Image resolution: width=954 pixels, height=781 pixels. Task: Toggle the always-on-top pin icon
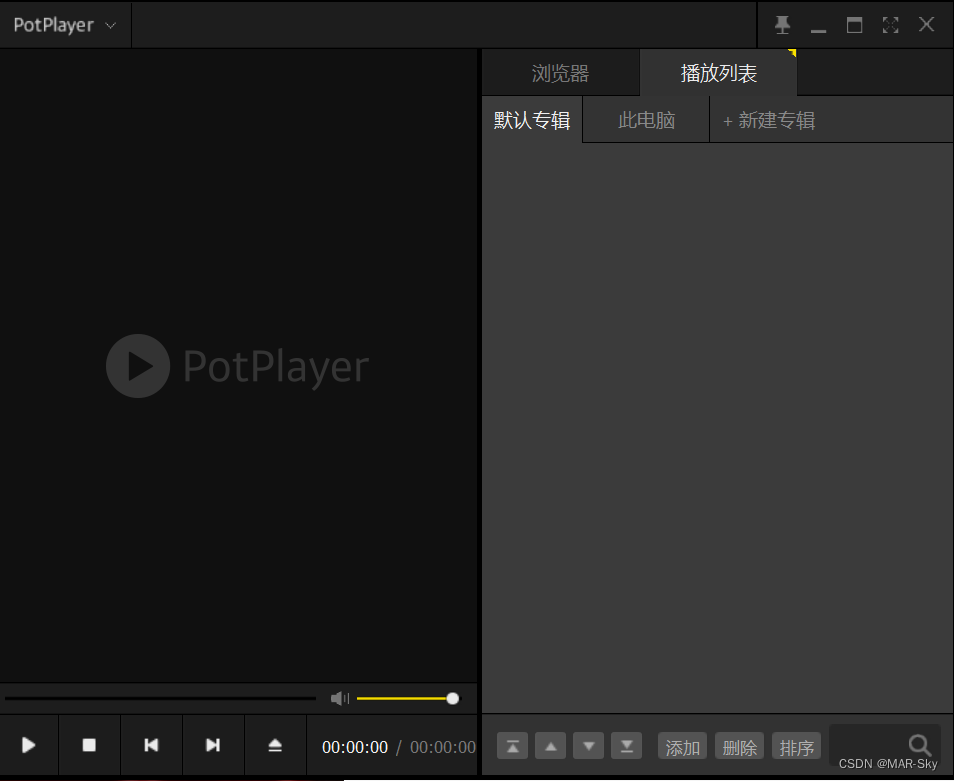tap(782, 25)
